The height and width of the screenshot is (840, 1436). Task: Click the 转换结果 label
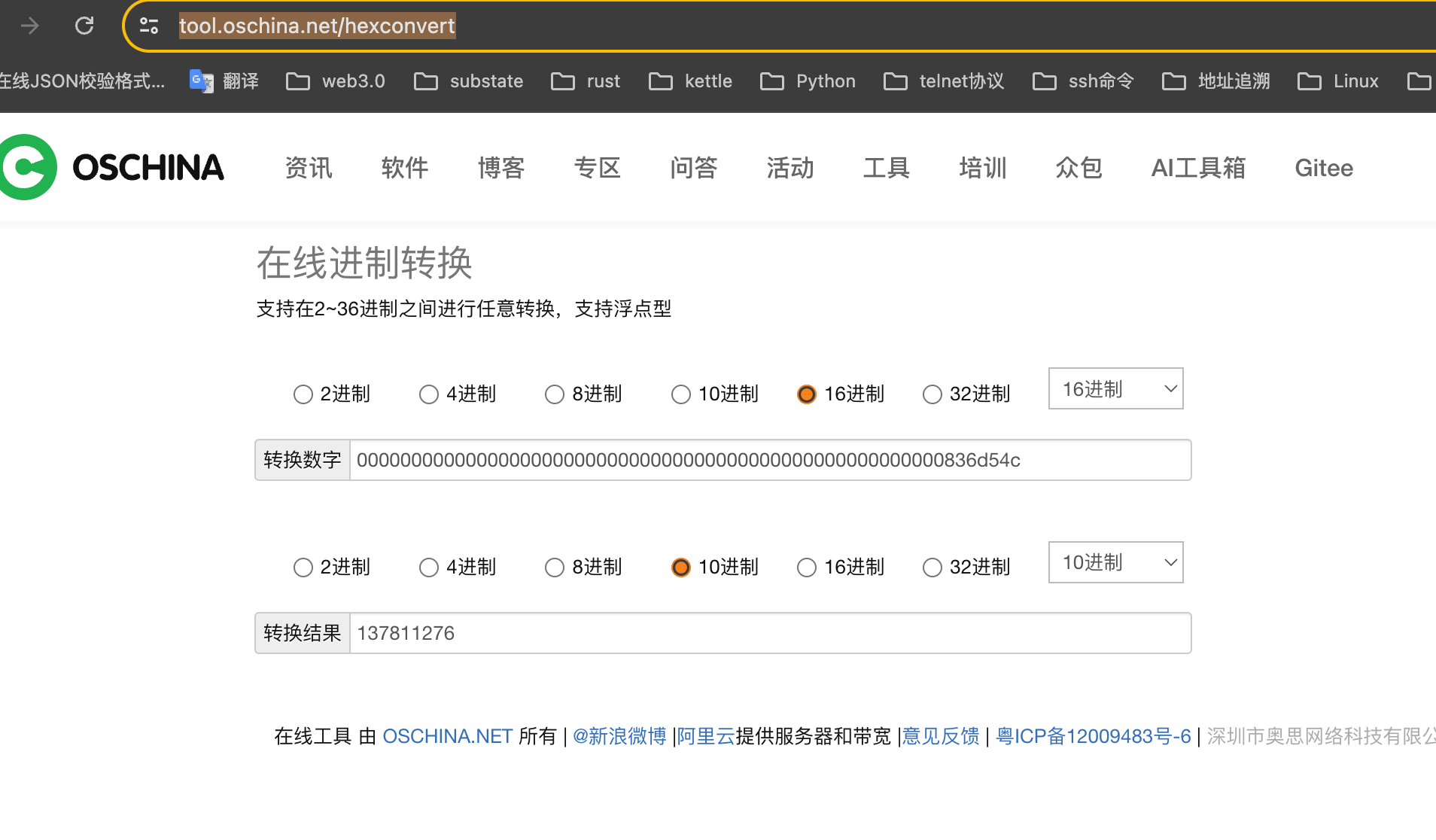[x=303, y=633]
